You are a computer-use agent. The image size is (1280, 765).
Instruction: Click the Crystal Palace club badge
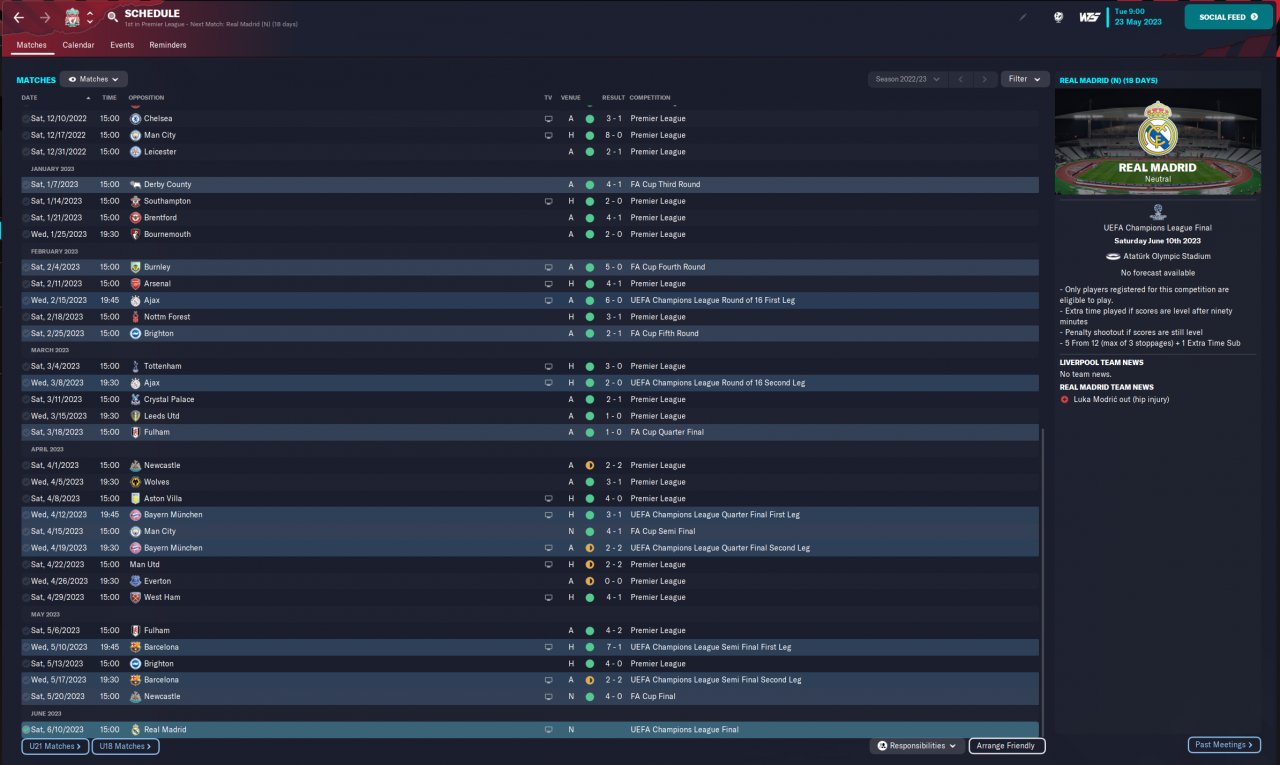135,399
